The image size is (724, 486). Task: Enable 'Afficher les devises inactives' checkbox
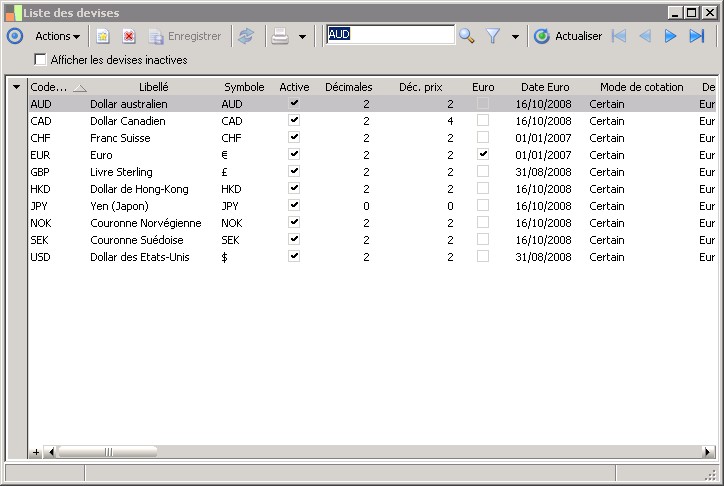40,60
